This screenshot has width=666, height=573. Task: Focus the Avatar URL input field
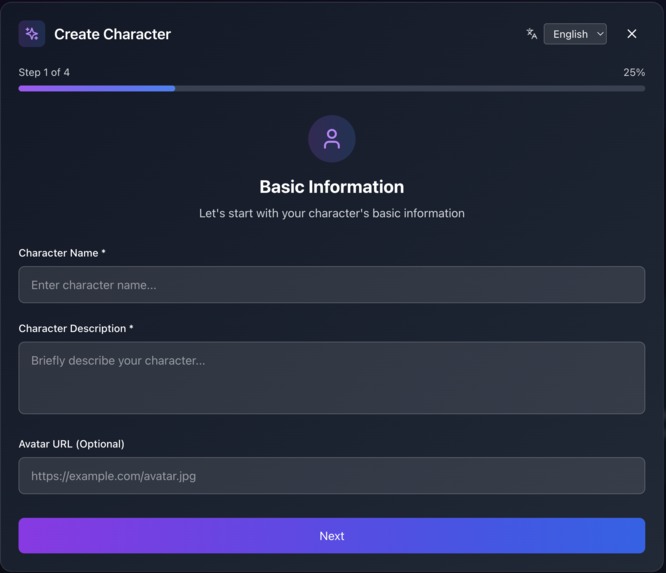tap(332, 476)
